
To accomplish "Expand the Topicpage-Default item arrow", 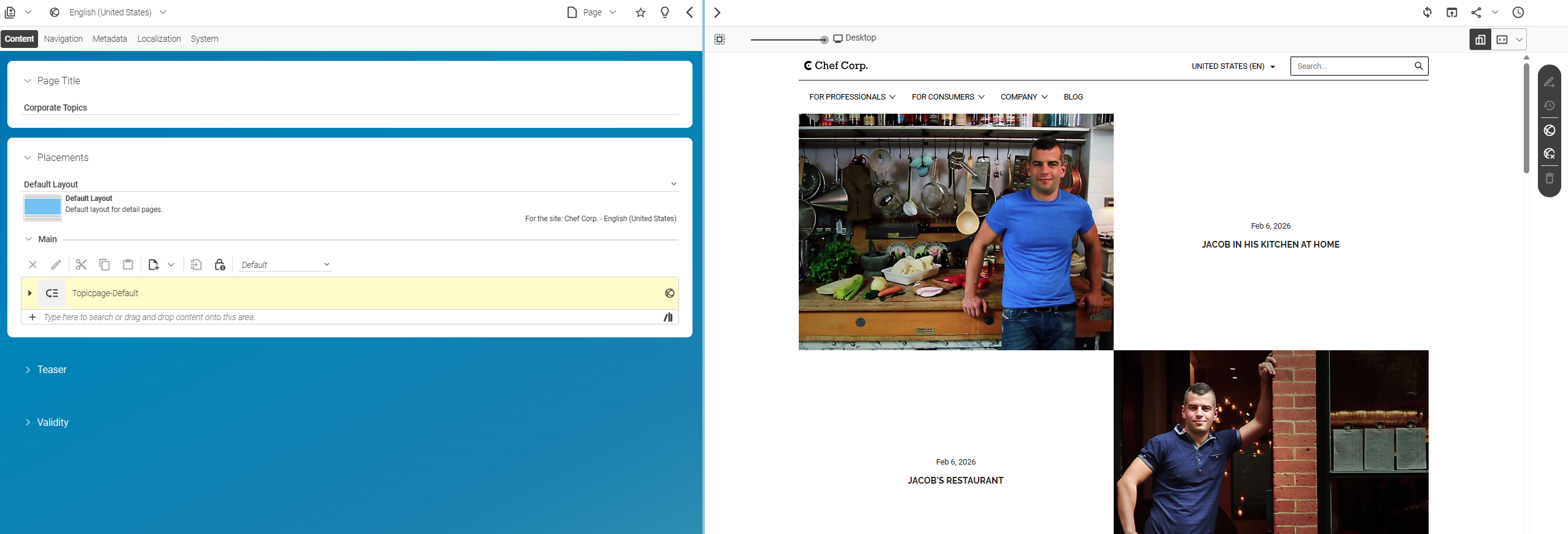I will (x=29, y=293).
